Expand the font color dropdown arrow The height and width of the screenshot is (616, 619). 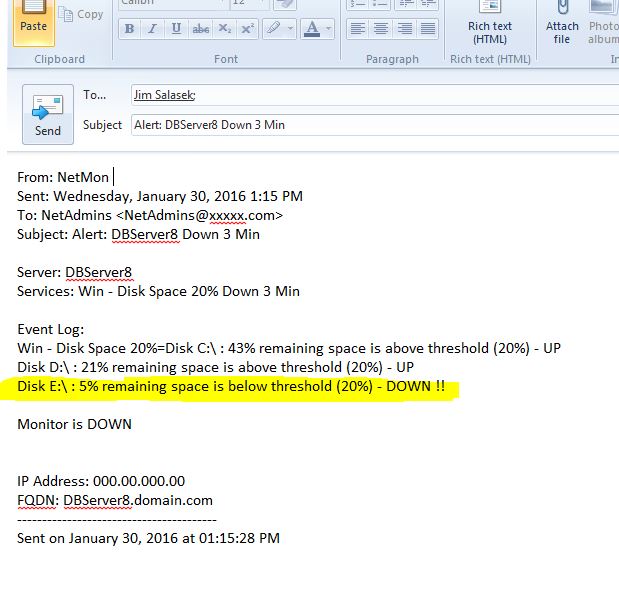pos(328,29)
